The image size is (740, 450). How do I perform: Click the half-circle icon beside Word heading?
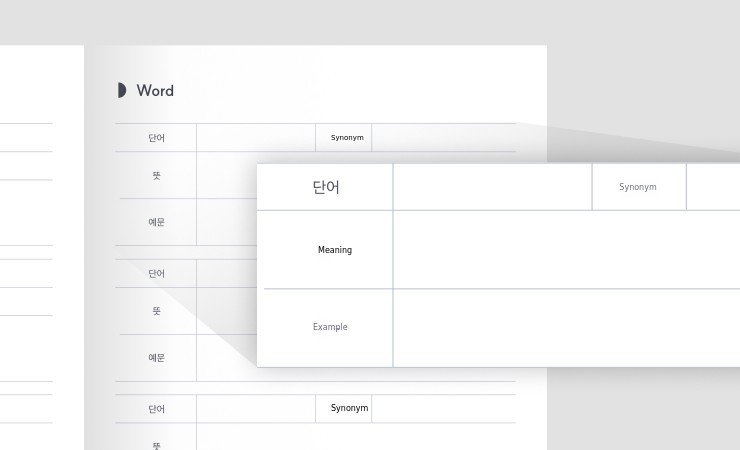tap(122, 90)
